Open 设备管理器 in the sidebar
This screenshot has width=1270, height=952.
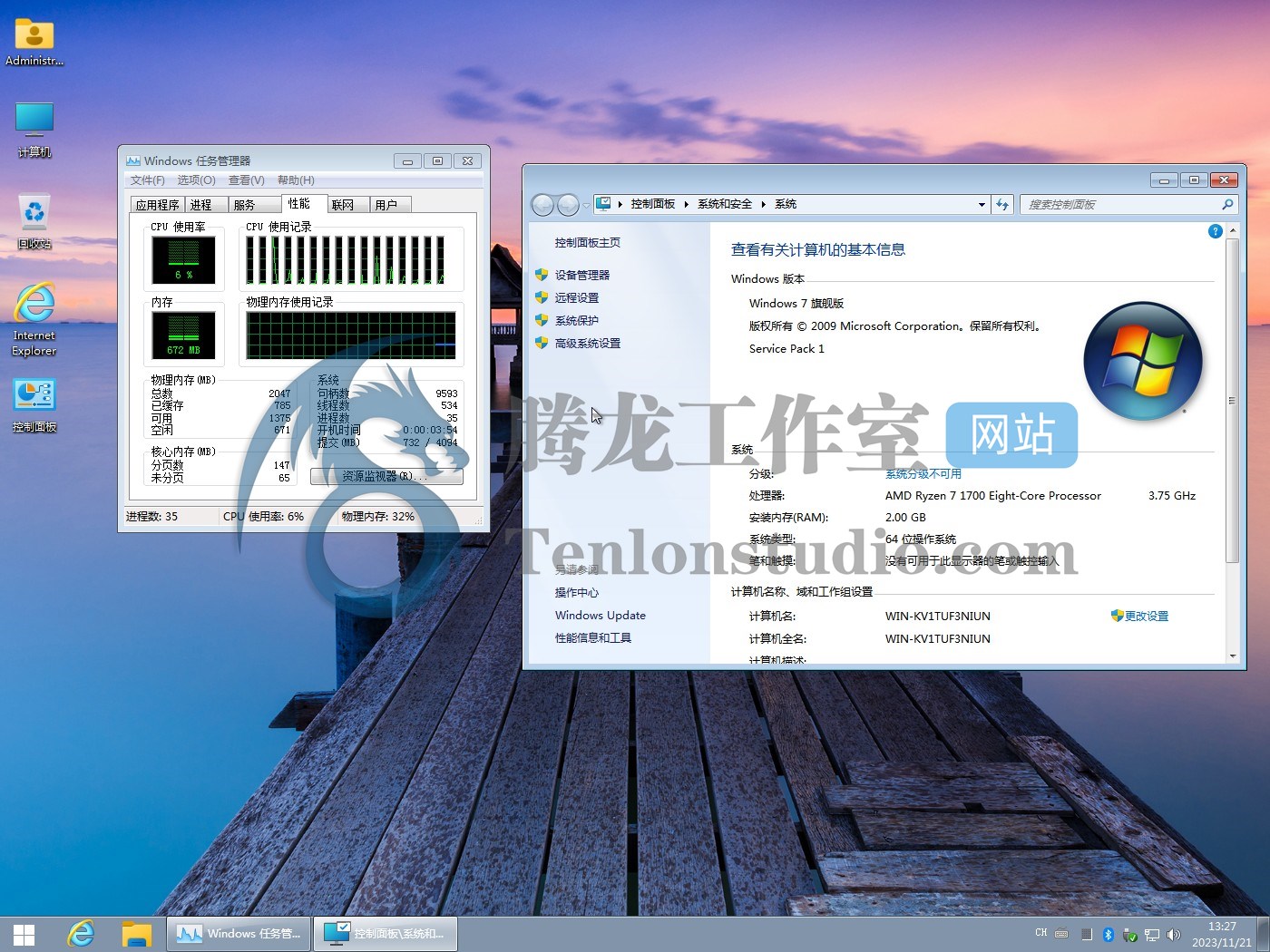[x=582, y=275]
